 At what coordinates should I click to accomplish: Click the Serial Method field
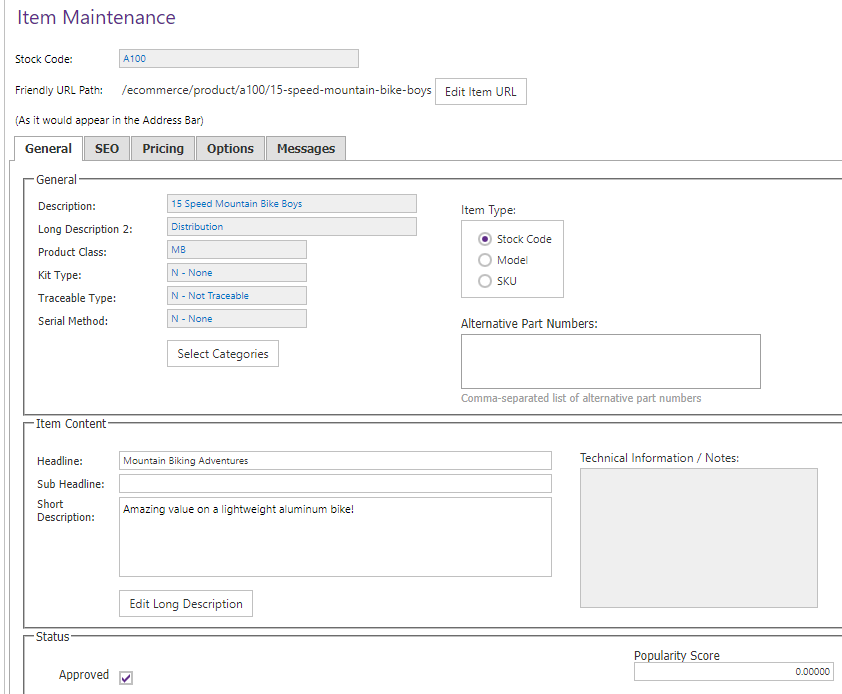click(237, 319)
